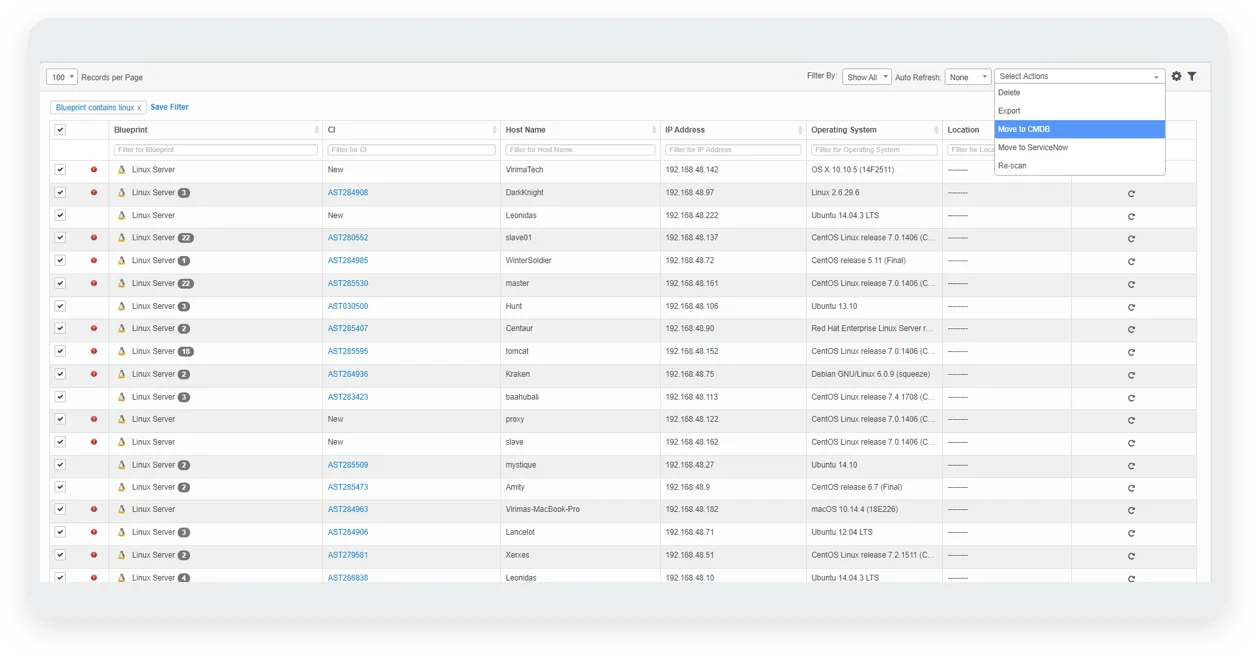Remove the 'Blueprint contains linux' filter chip
Viewport: 1256px width, 656px height.
point(139,108)
